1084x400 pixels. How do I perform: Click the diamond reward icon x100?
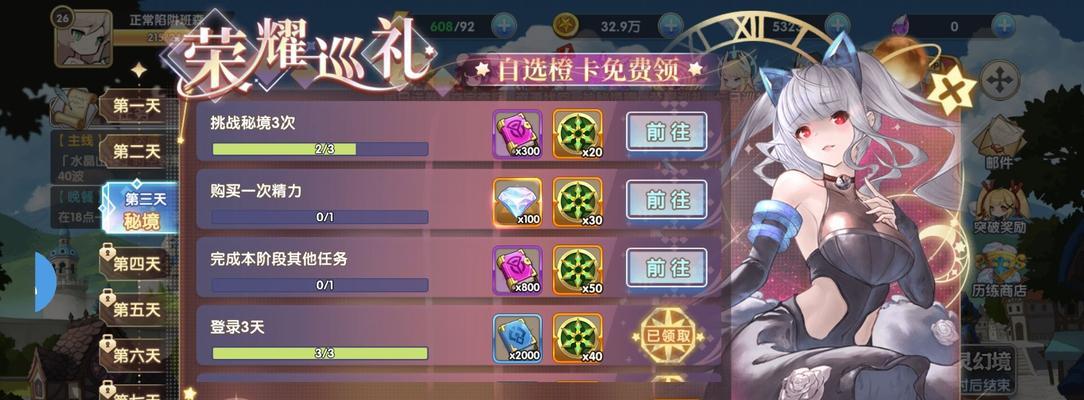pos(518,202)
